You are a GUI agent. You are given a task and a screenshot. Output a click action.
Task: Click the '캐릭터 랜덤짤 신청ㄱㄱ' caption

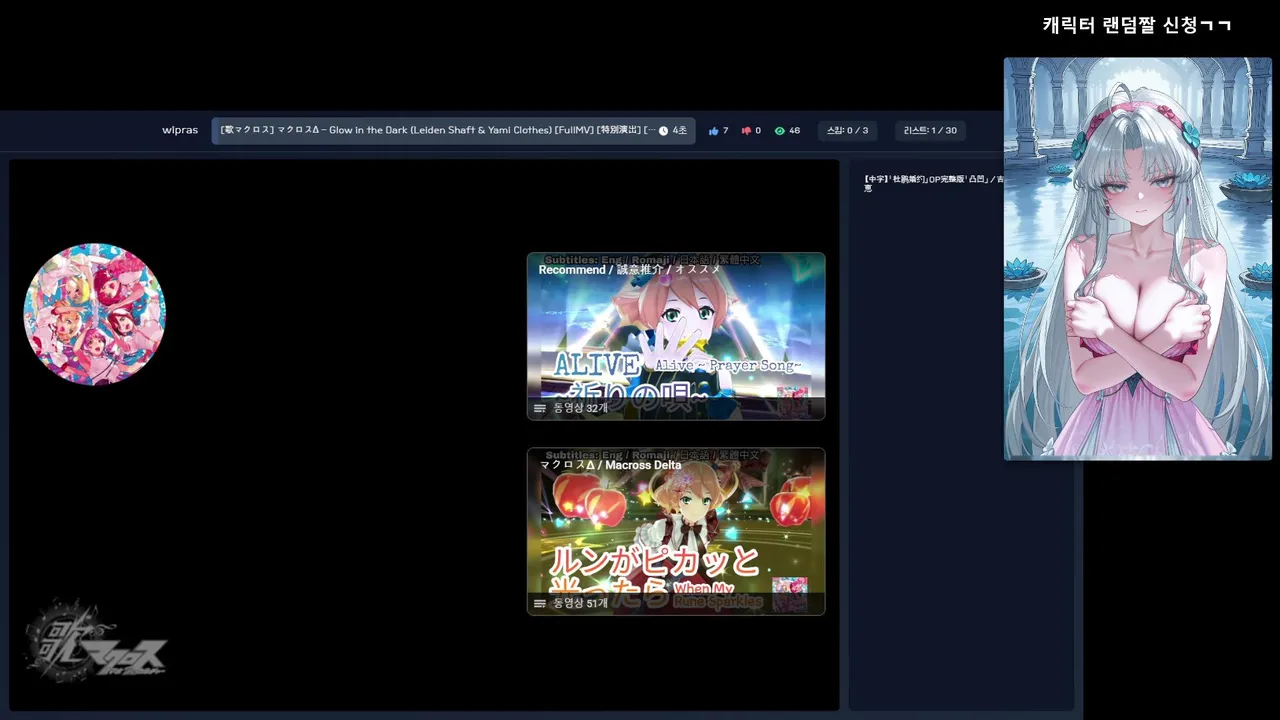(1137, 25)
